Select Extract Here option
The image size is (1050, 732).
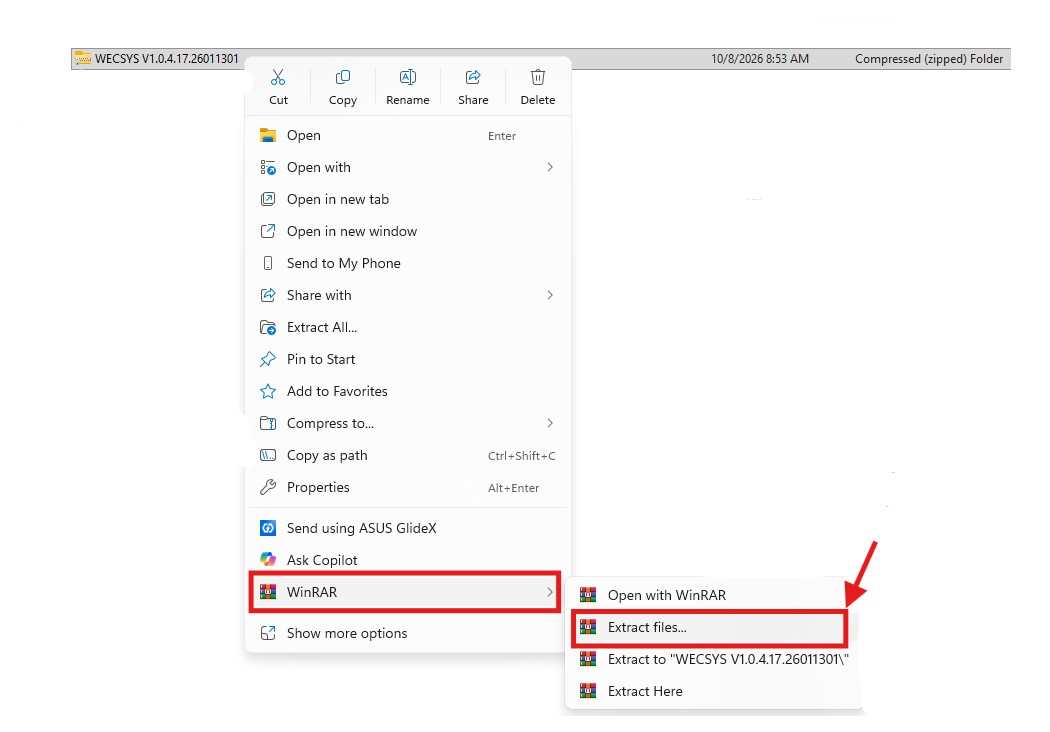coord(714,691)
